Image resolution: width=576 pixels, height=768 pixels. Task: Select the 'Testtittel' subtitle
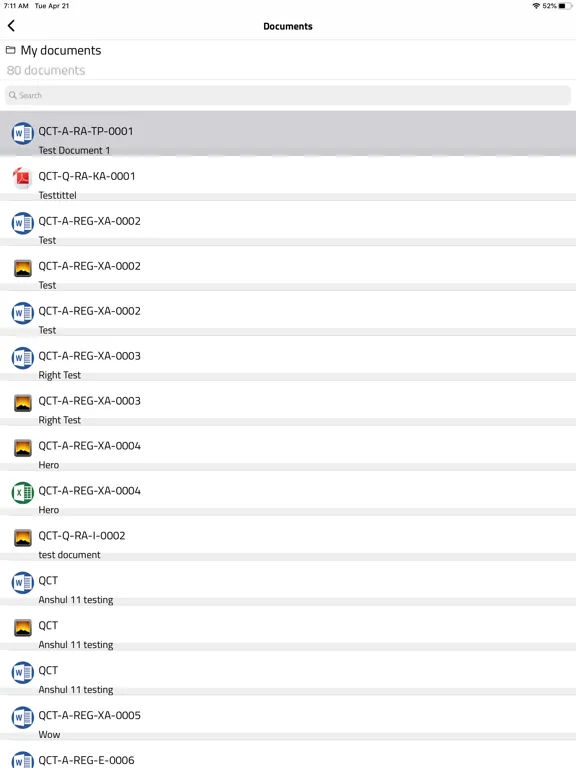[x=57, y=195]
